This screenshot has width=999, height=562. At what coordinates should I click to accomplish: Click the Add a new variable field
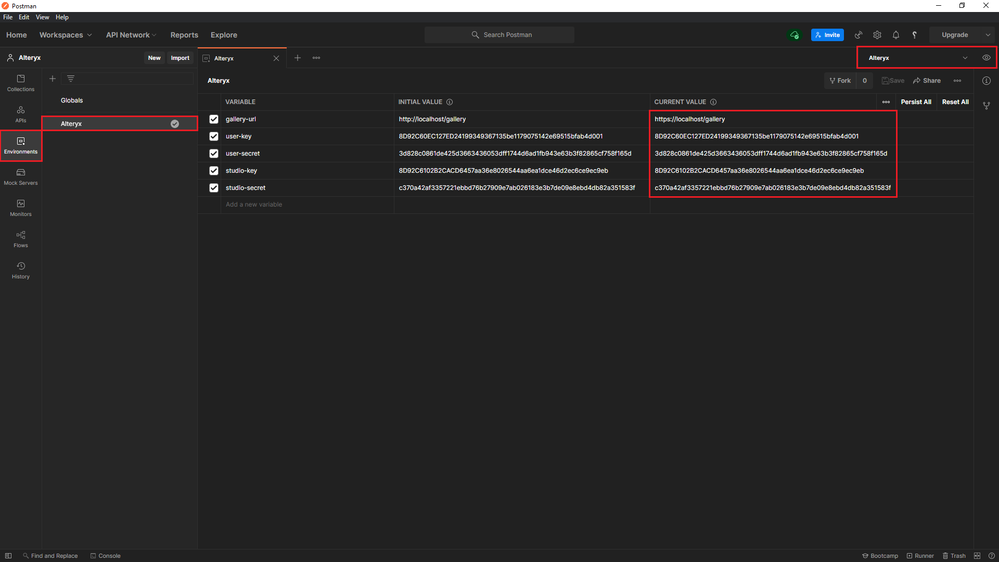pyautogui.click(x=308, y=205)
